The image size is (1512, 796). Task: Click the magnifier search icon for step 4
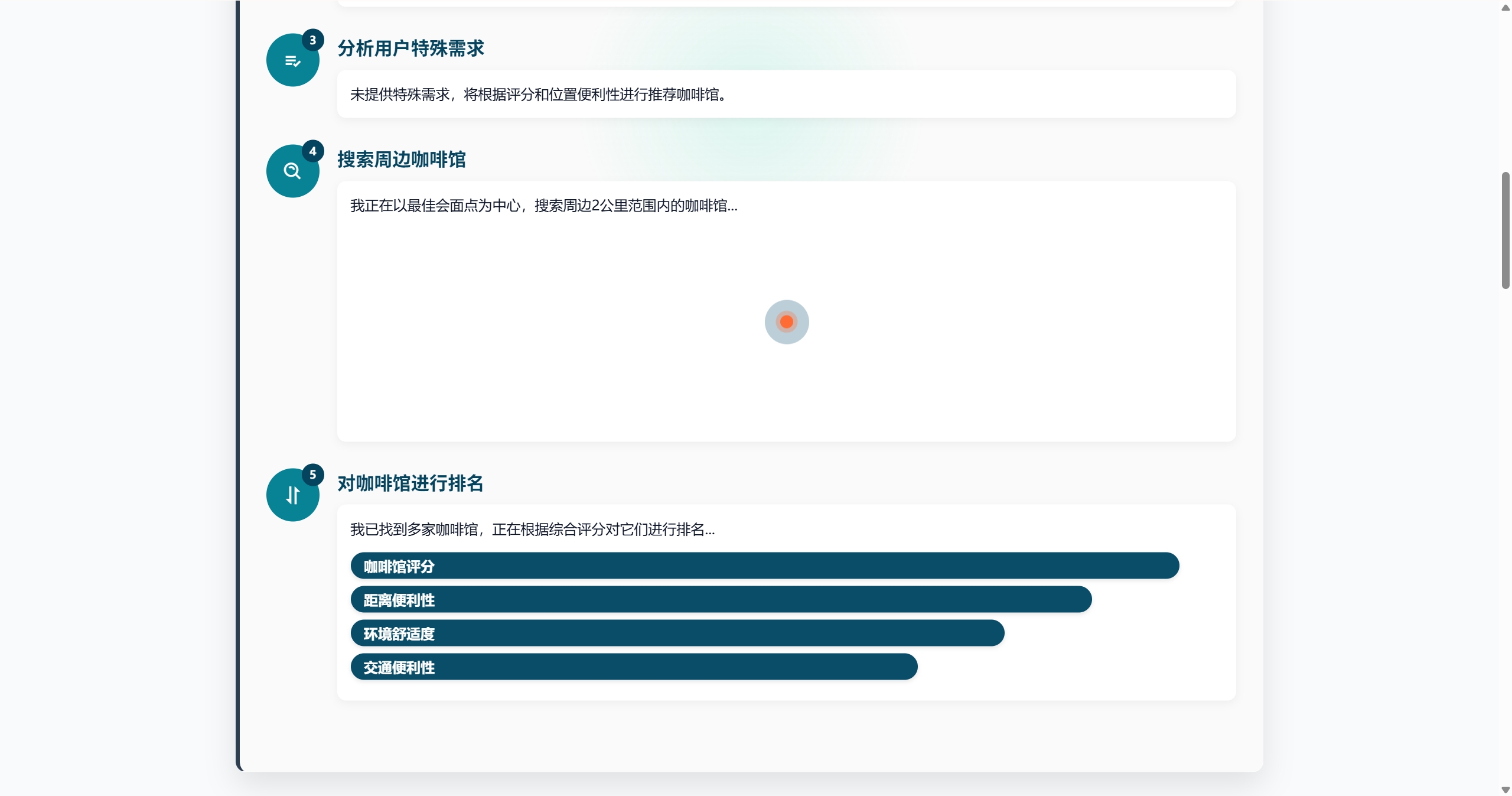(x=292, y=171)
